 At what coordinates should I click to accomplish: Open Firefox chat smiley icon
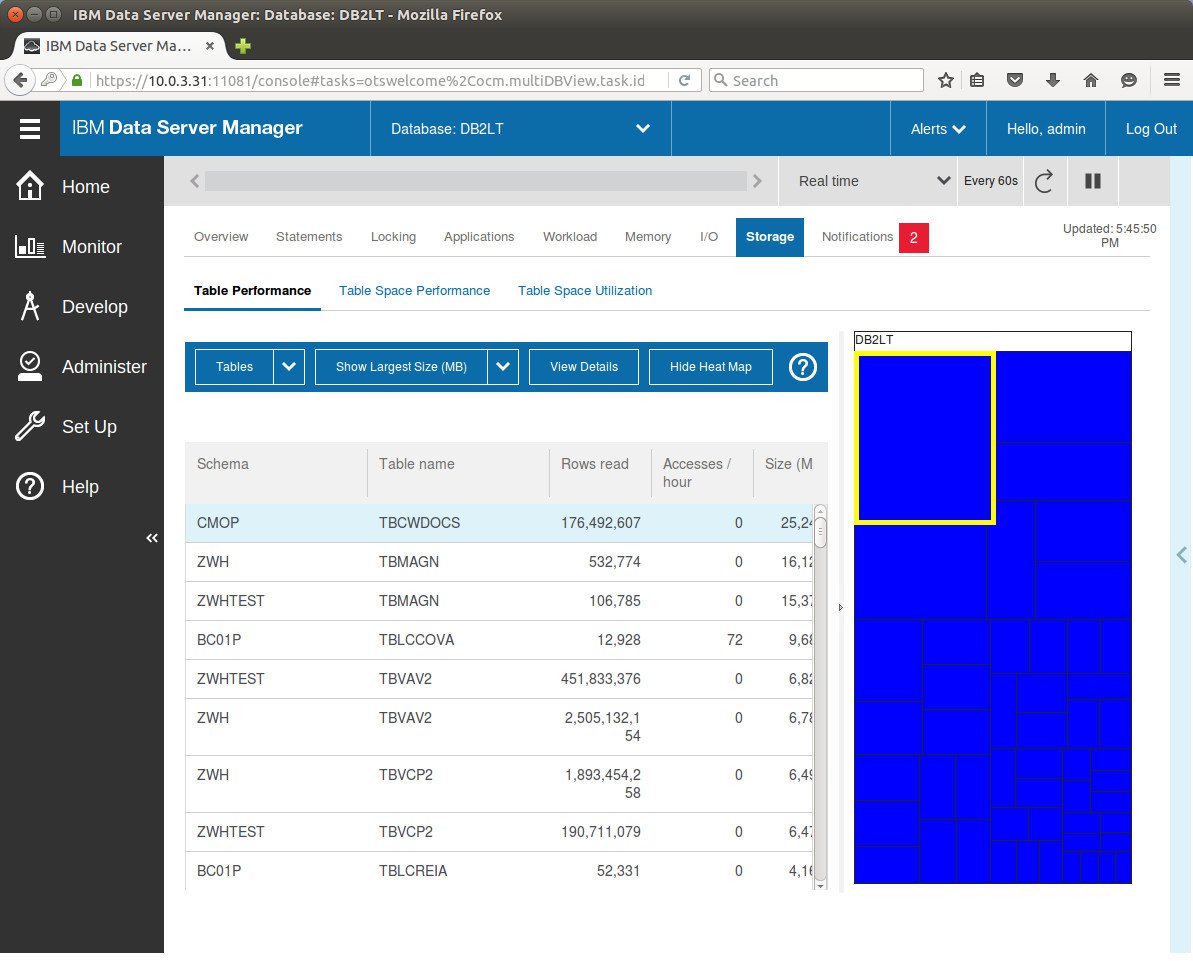pos(1129,80)
